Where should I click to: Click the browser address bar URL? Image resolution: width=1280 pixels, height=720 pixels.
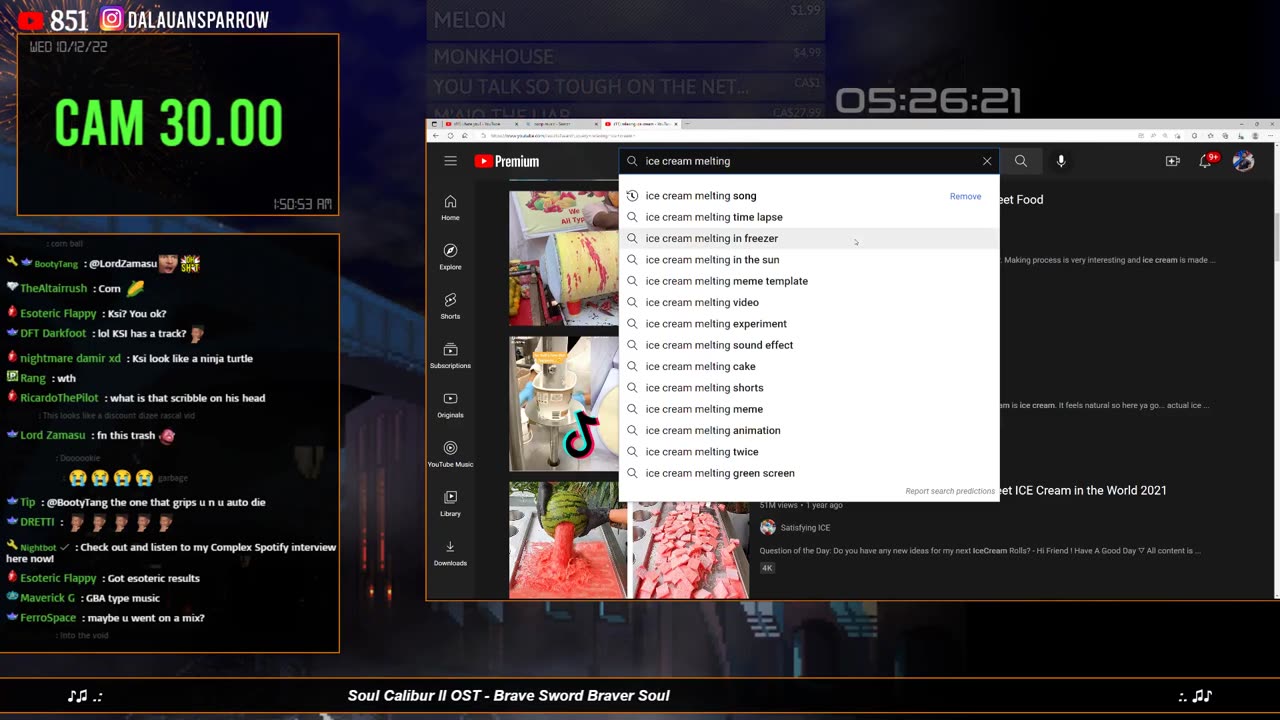pos(564,135)
